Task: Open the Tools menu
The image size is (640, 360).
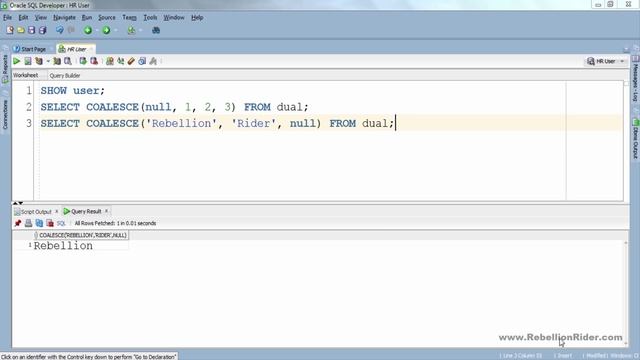Action: [x=150, y=18]
